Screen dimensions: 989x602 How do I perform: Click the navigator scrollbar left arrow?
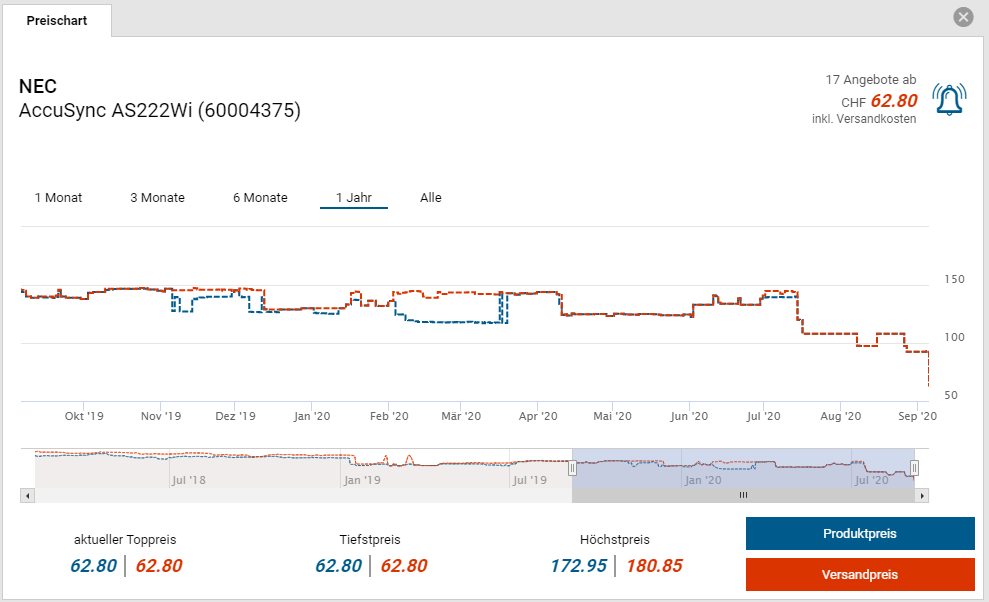28,495
